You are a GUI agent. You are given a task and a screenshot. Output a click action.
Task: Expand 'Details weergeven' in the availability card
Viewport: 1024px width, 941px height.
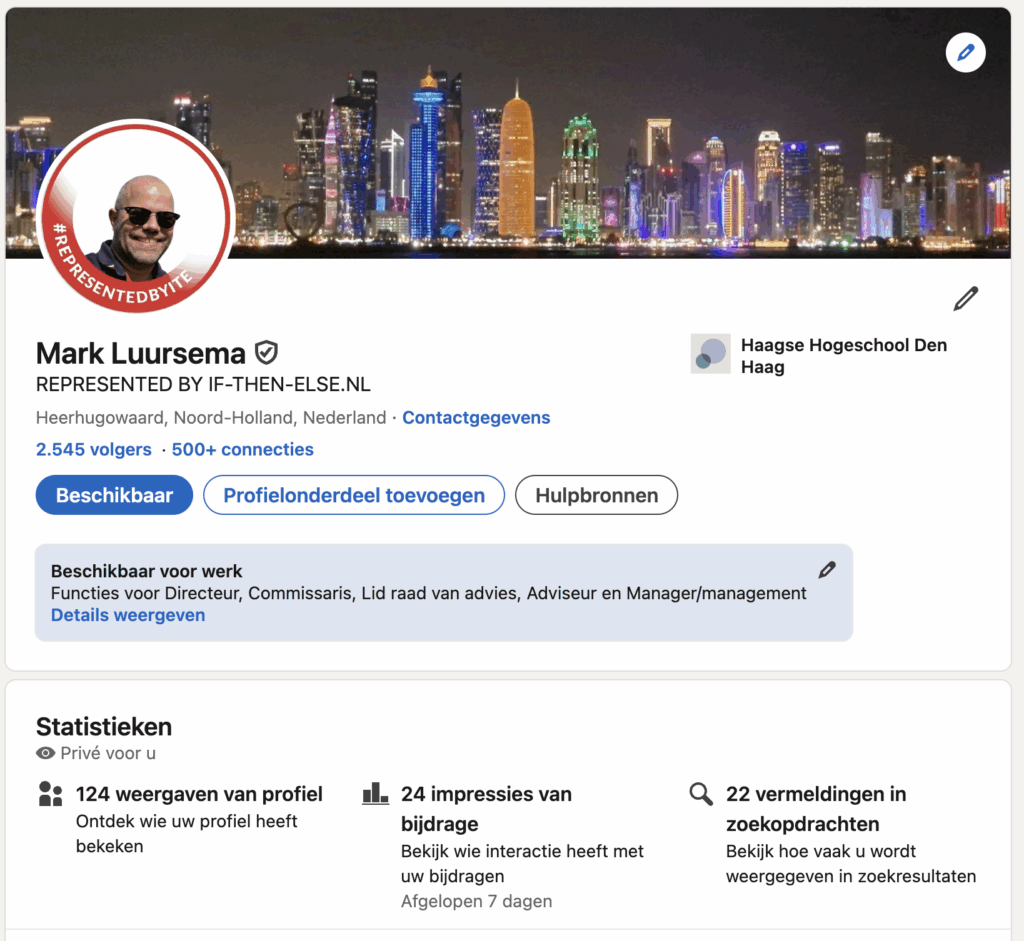click(x=128, y=615)
